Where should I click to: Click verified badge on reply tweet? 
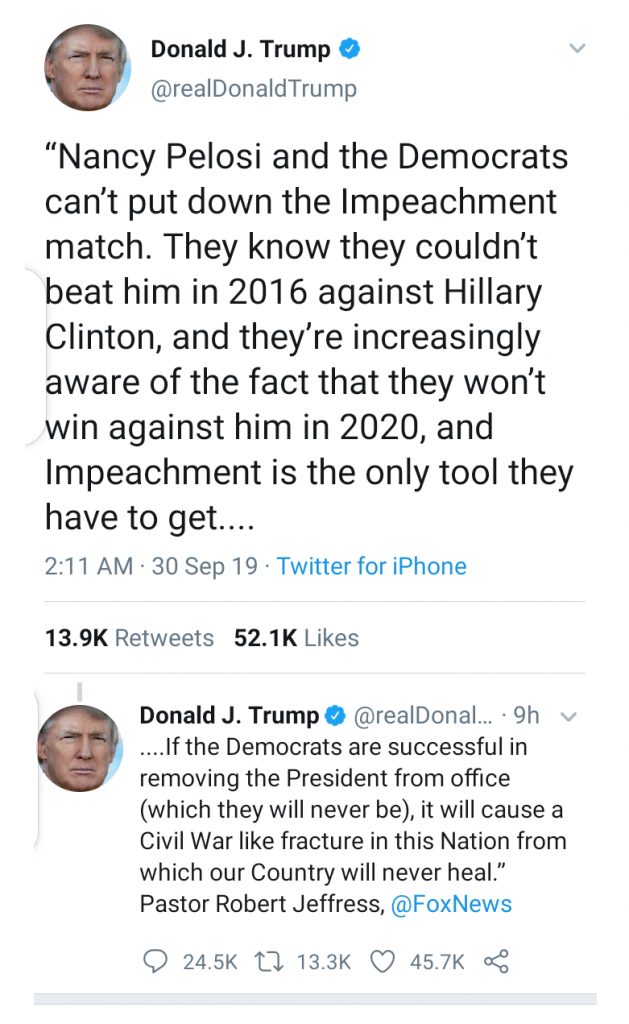[335, 716]
